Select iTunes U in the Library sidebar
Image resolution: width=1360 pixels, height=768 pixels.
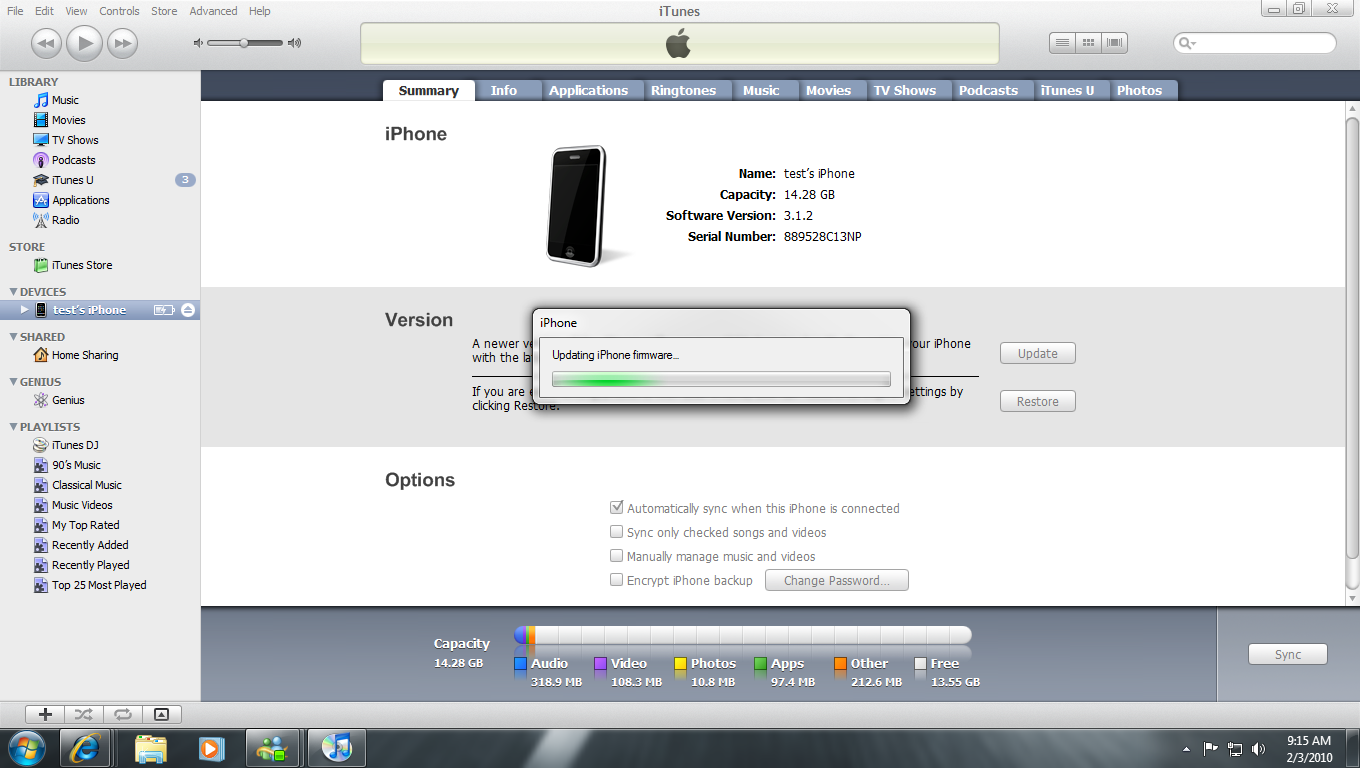(x=63, y=180)
